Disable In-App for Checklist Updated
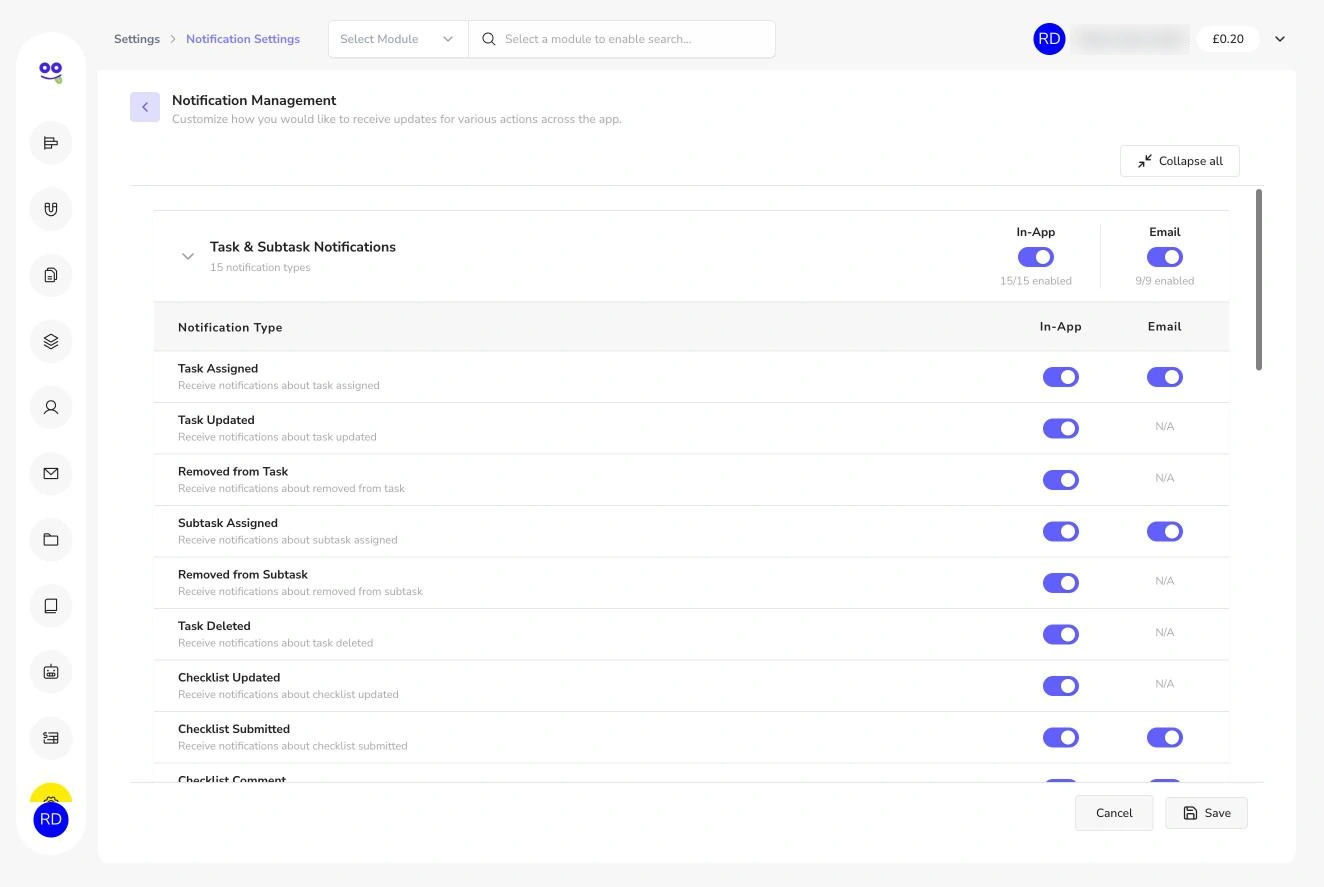The image size is (1324, 887). (1061, 686)
